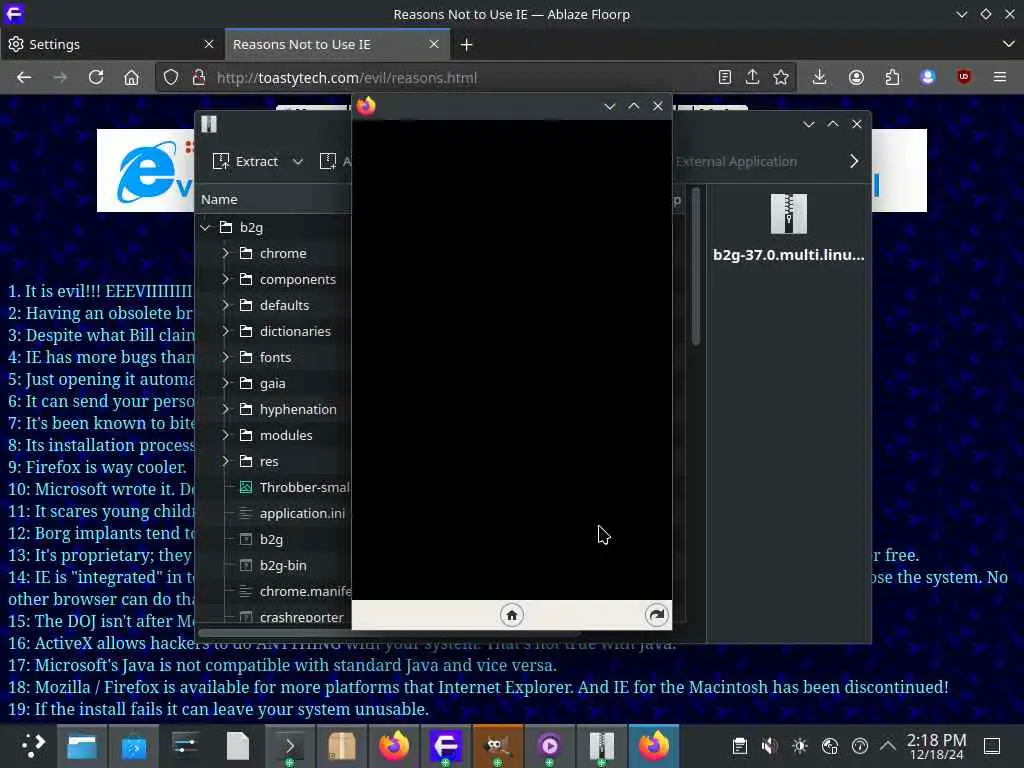The width and height of the screenshot is (1024, 768).
Task: Expand the chrome folder
Action: [225, 253]
